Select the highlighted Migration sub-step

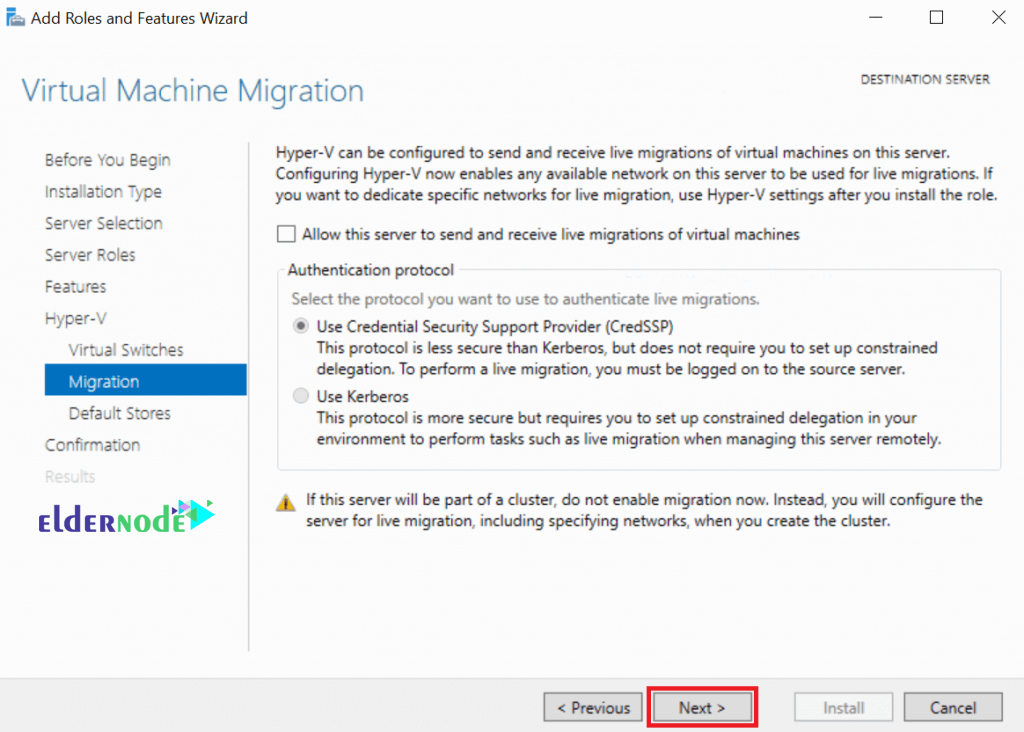146,380
